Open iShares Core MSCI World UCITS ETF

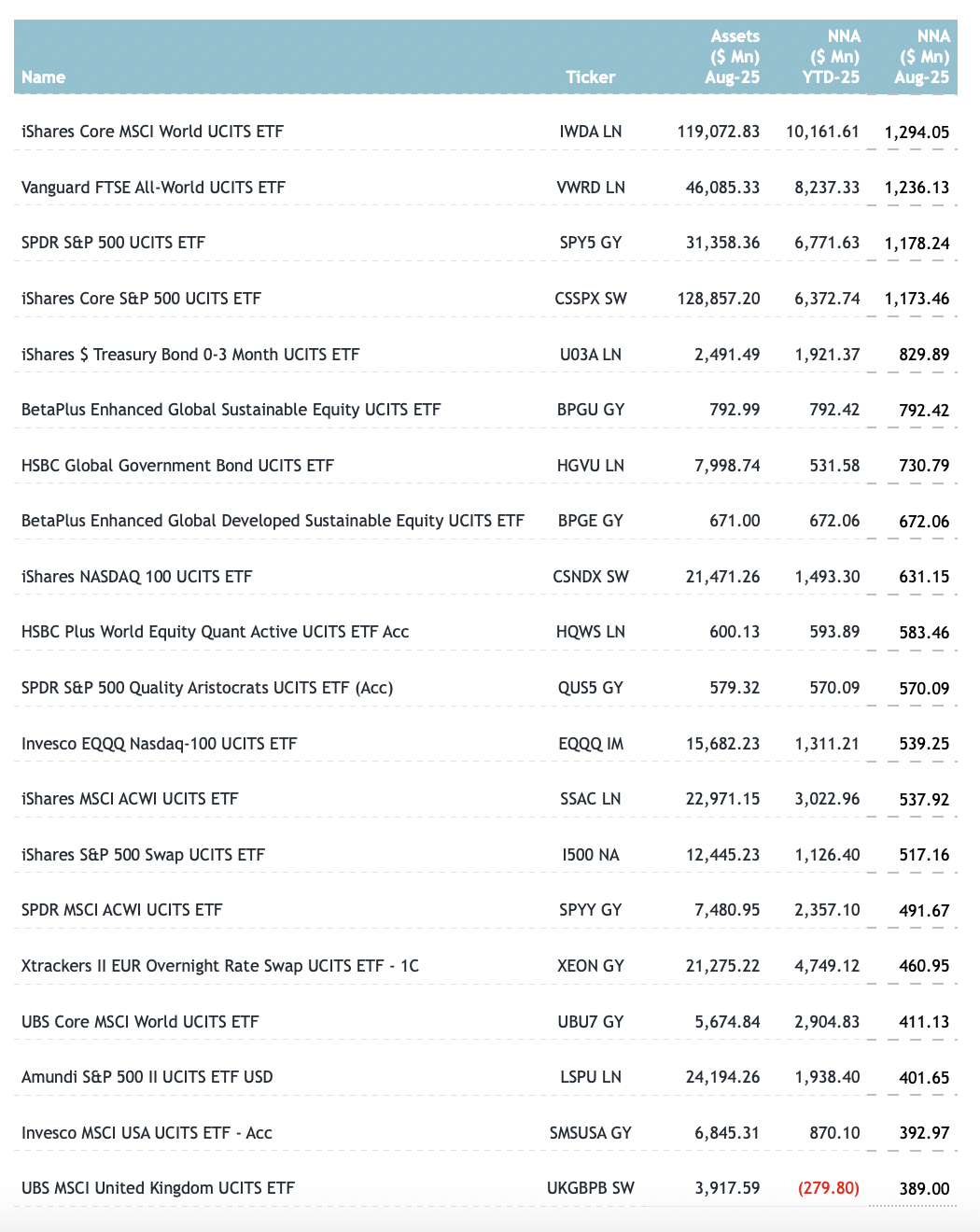pyautogui.click(x=152, y=132)
